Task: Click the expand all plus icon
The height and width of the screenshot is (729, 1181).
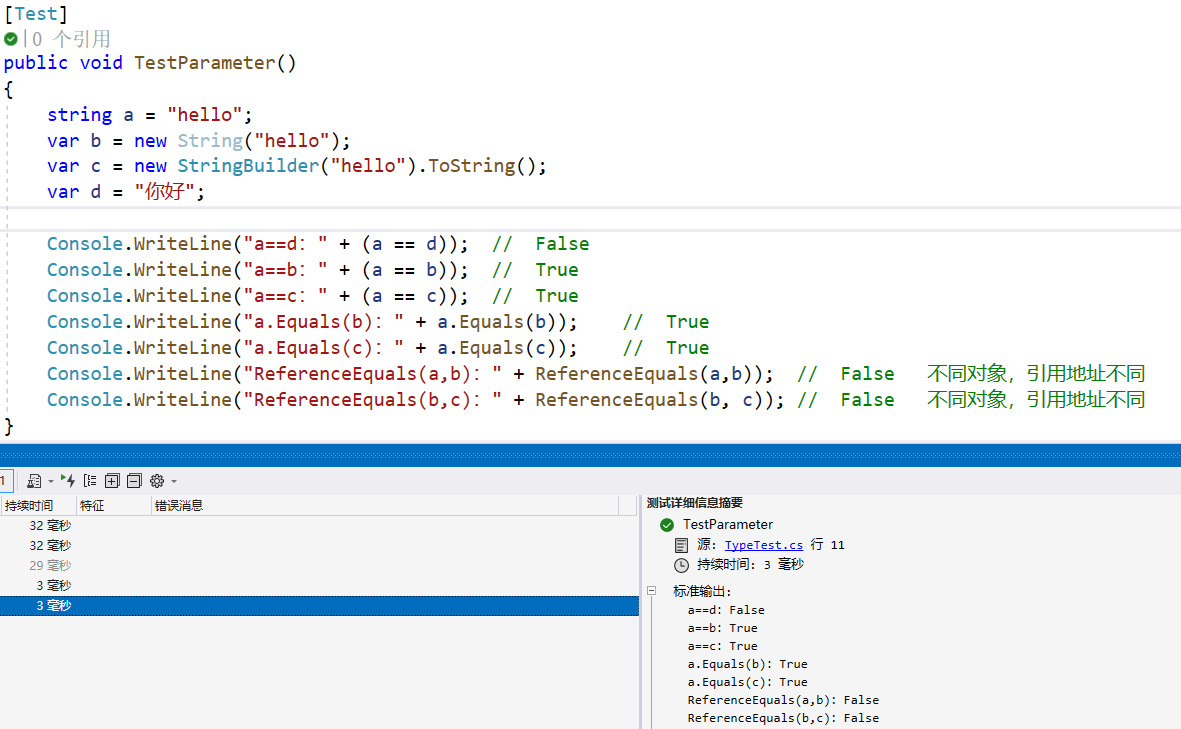Action: point(112,481)
